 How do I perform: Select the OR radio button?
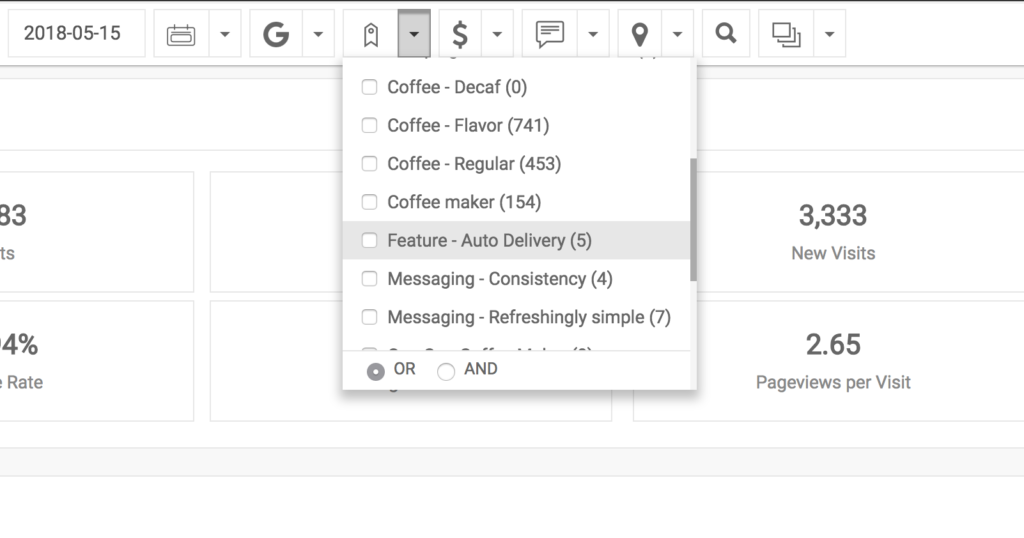tap(376, 372)
